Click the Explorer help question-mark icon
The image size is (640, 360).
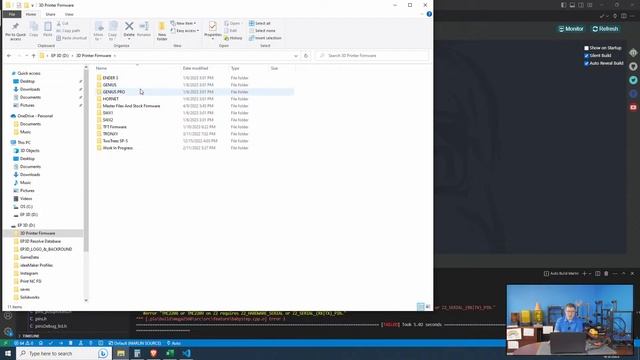(x=429, y=14)
